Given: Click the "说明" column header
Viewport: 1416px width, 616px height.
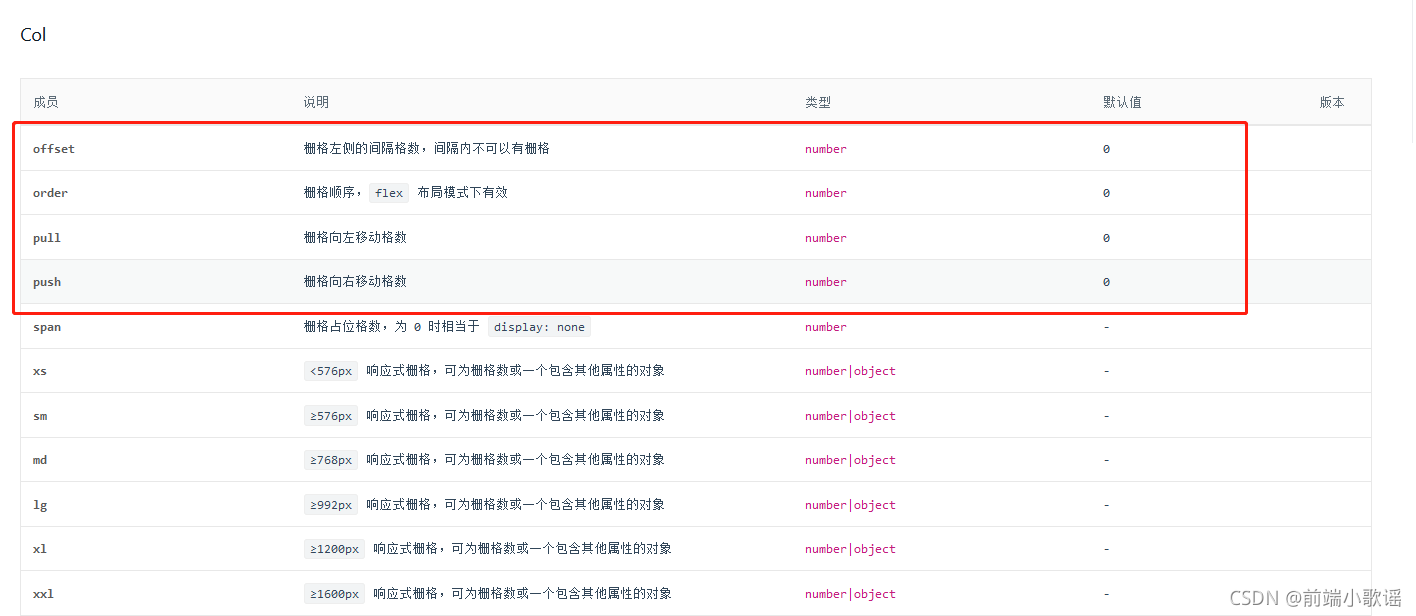Looking at the screenshot, I should click(315, 101).
